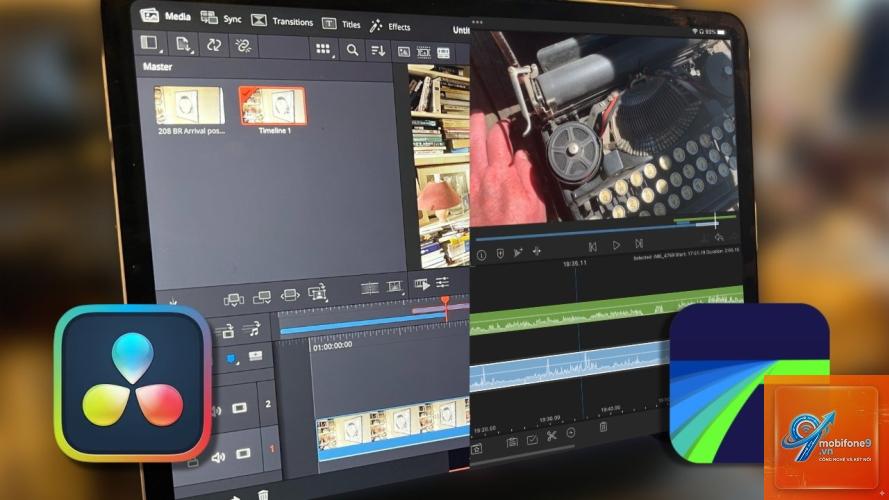Click the orange playhead marker on upper timeline
Screen dimensions: 889x500
[x=446, y=300]
